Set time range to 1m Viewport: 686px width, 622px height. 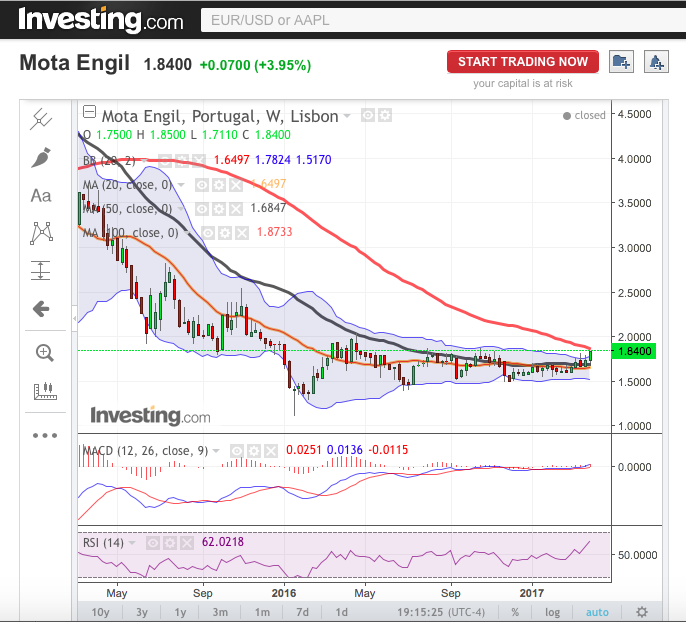tap(262, 612)
